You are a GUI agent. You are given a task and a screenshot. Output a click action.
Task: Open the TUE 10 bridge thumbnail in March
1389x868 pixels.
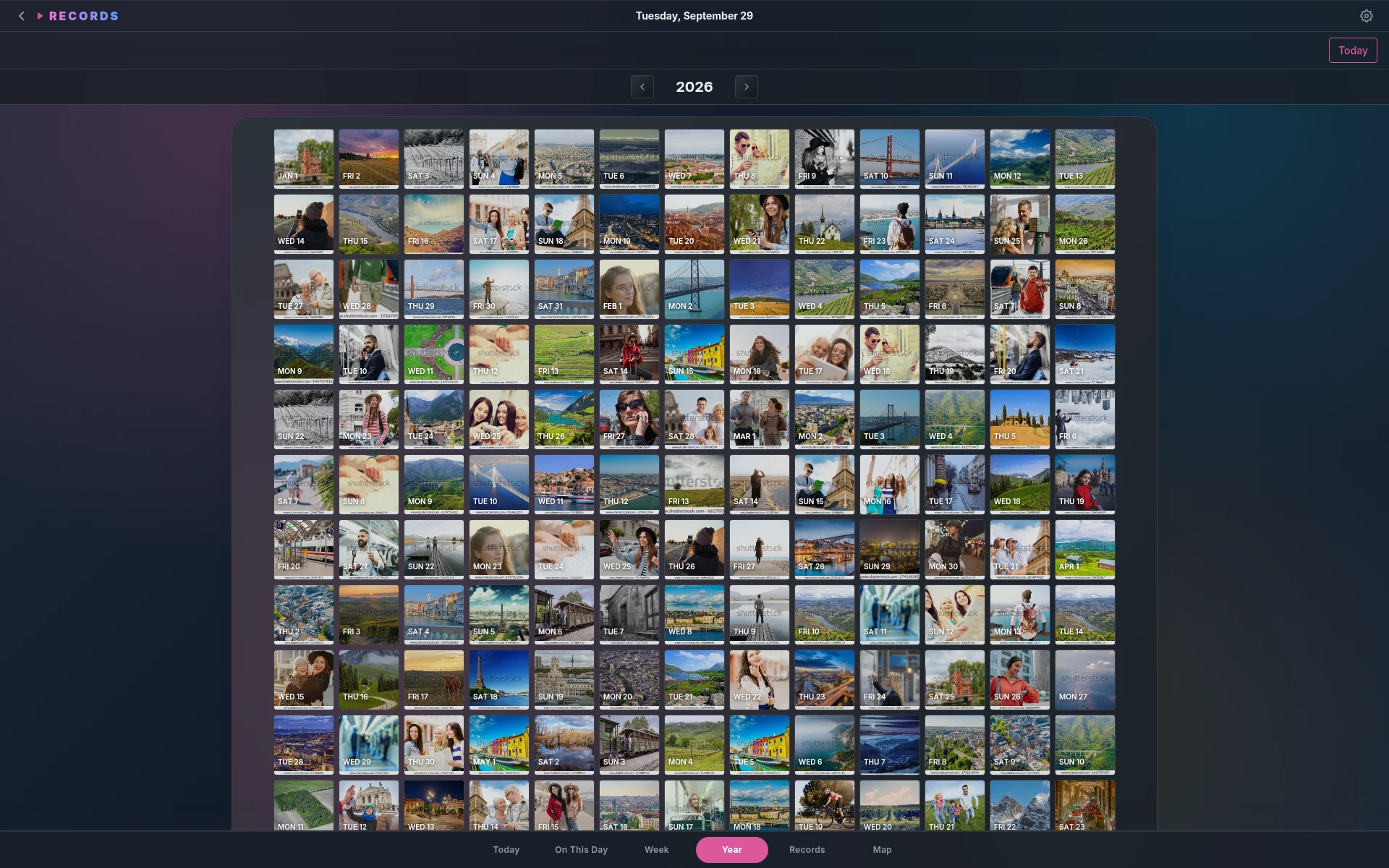coord(499,485)
